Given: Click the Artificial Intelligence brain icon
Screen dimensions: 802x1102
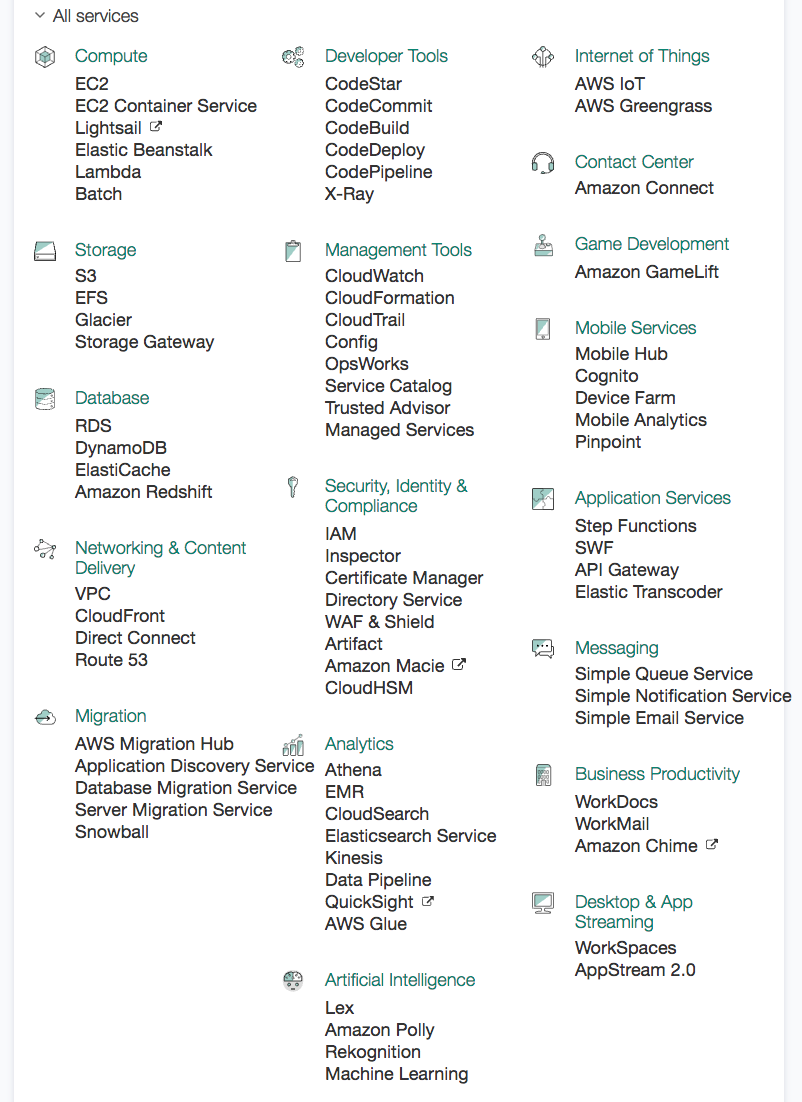Looking at the screenshot, I should click(x=293, y=981).
